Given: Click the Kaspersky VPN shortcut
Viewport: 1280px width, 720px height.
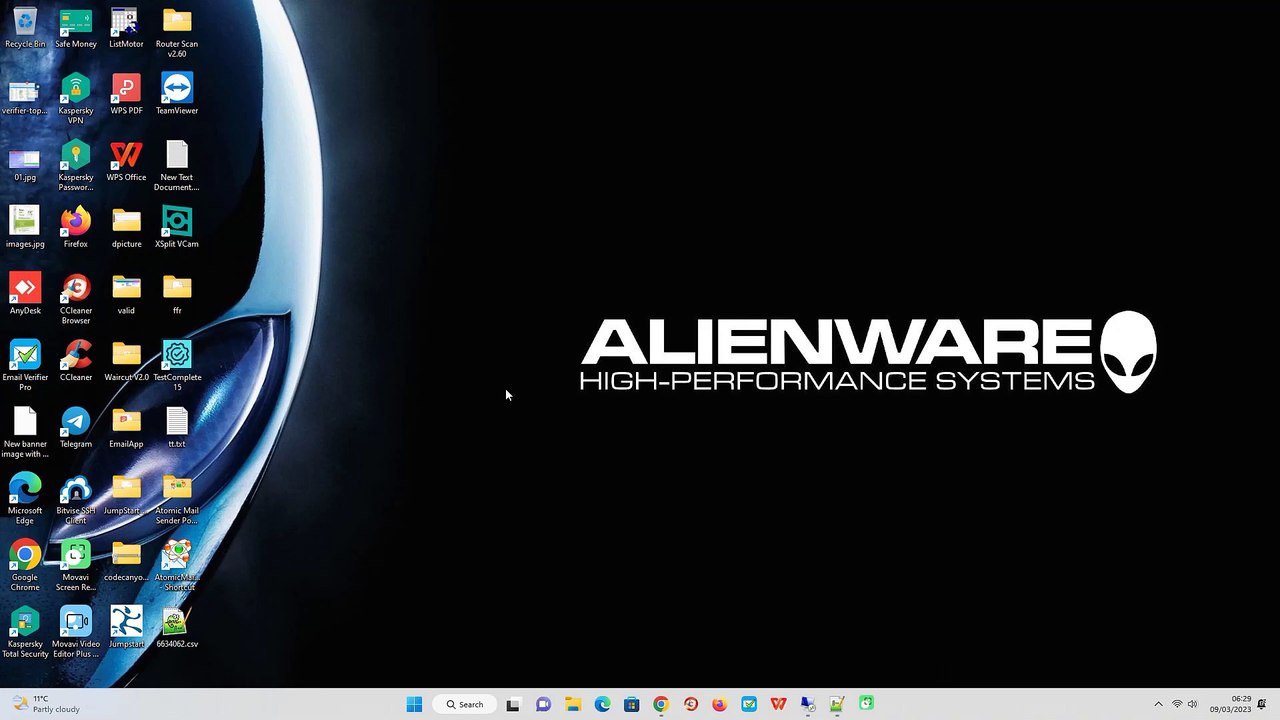Looking at the screenshot, I should tap(76, 99).
